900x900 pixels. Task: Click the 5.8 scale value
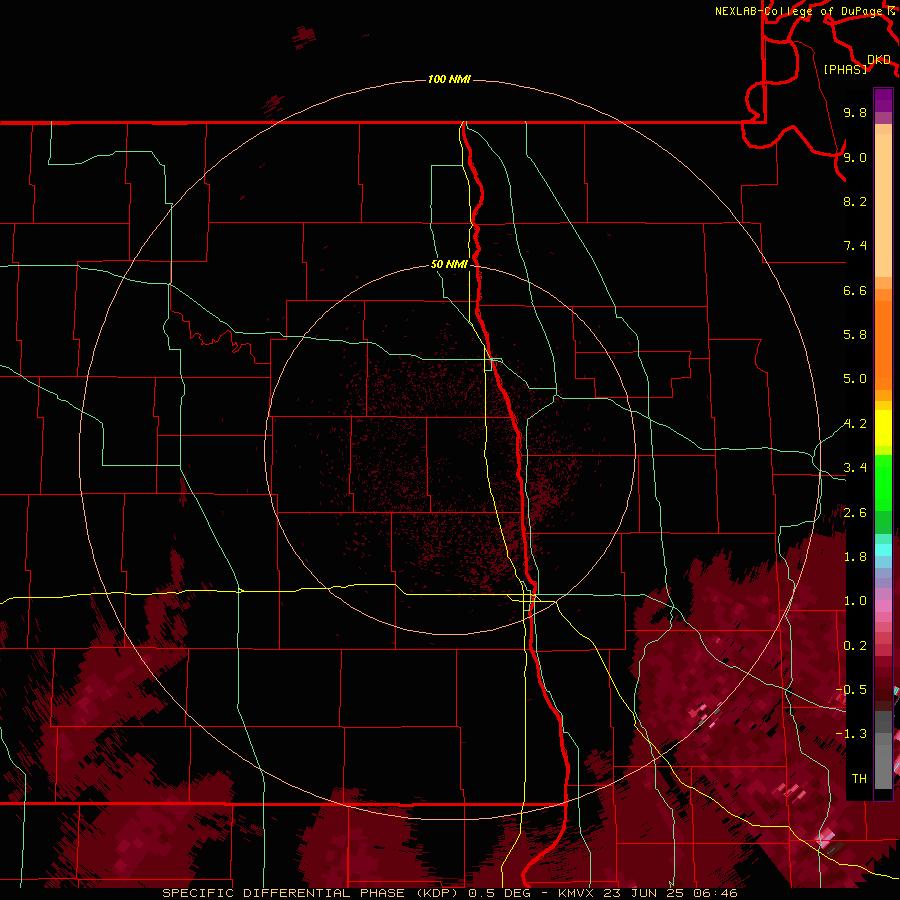point(855,335)
